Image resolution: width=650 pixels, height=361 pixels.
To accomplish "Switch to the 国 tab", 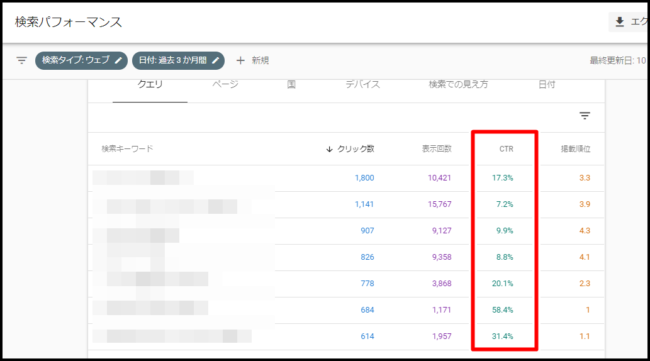I will tap(291, 84).
